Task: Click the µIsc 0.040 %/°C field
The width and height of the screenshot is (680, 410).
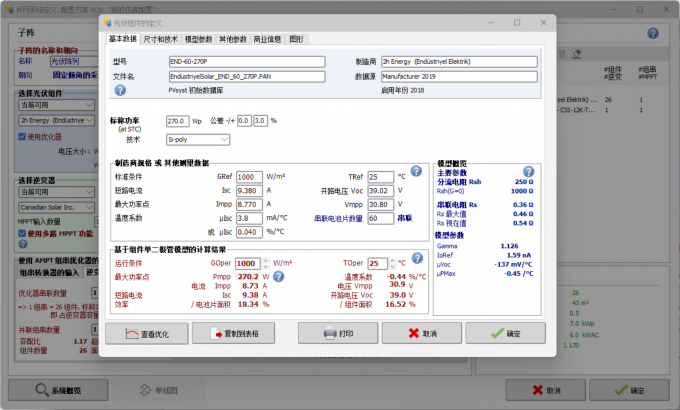Action: (249, 232)
